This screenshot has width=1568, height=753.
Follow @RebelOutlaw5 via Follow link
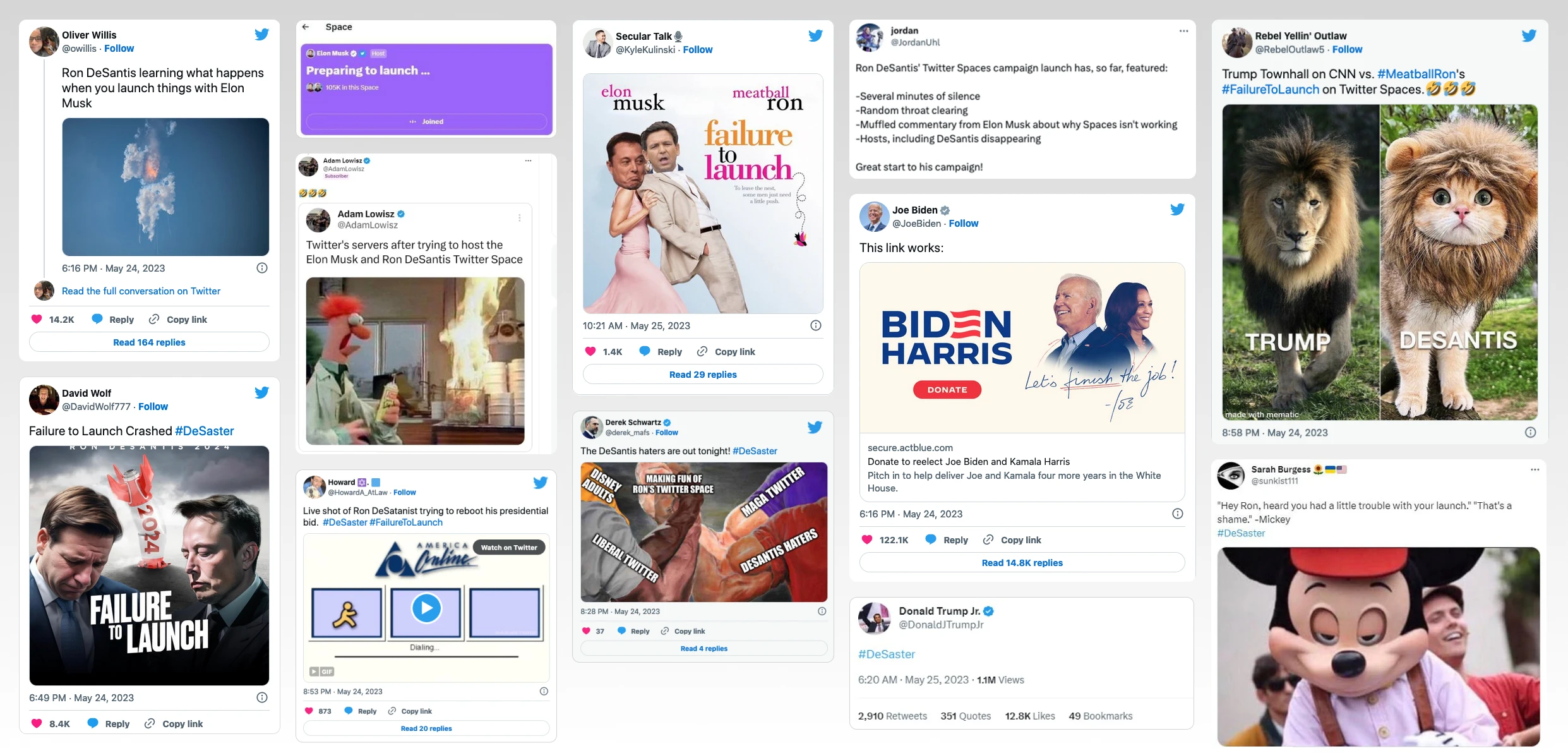1347,49
